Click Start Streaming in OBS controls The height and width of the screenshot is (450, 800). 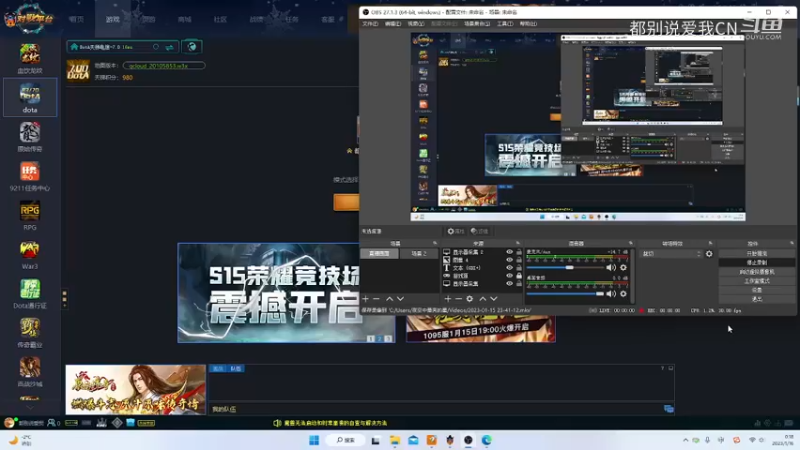pos(757,254)
